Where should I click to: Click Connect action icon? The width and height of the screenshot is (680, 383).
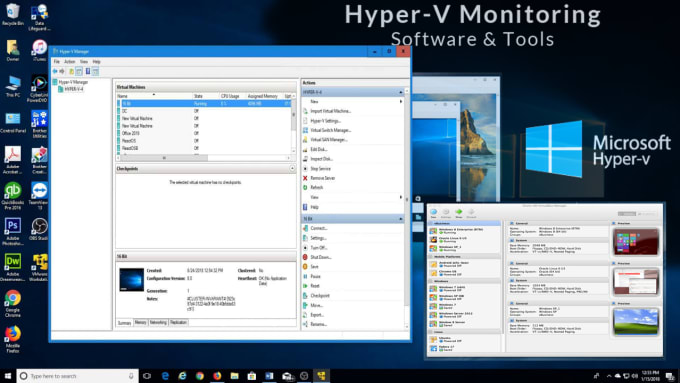point(305,228)
